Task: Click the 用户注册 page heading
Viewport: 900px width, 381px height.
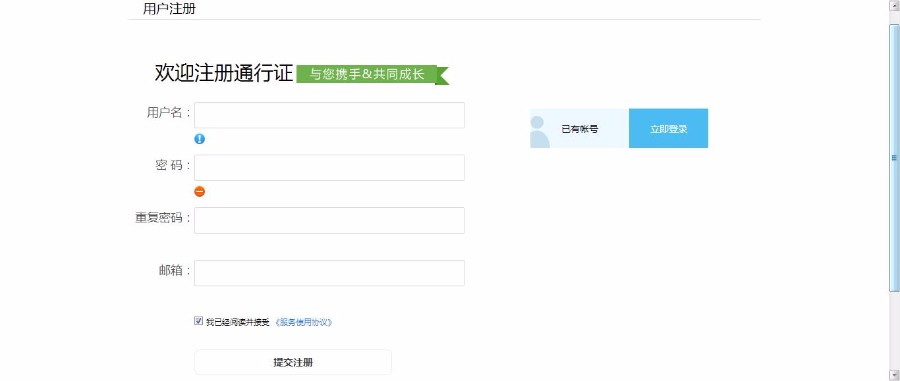Action: click(x=169, y=9)
